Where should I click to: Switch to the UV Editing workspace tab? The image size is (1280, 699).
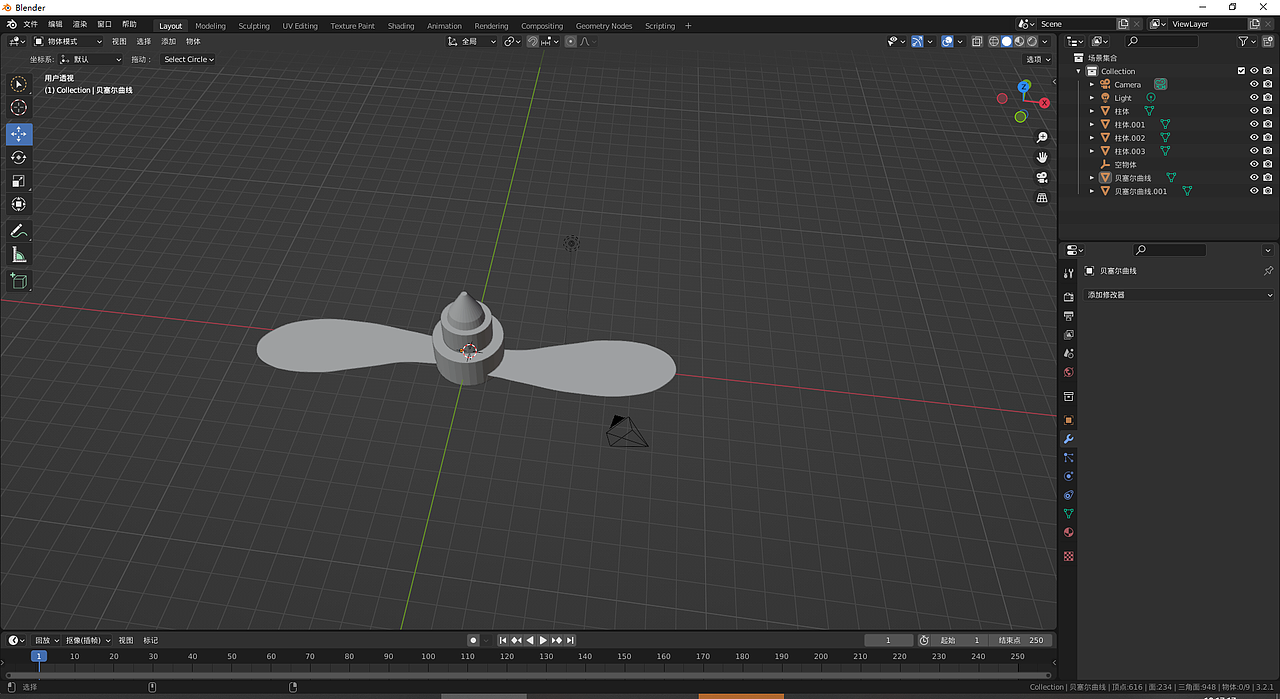click(300, 26)
